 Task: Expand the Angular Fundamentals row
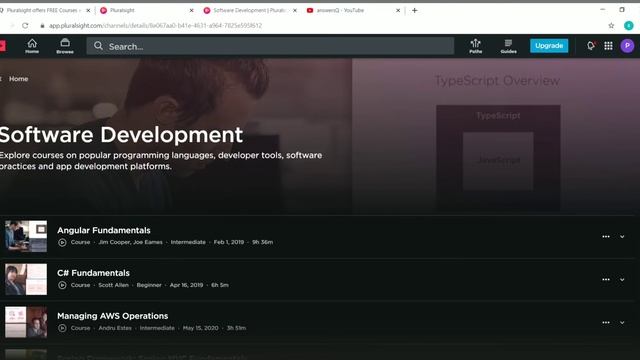(x=622, y=237)
